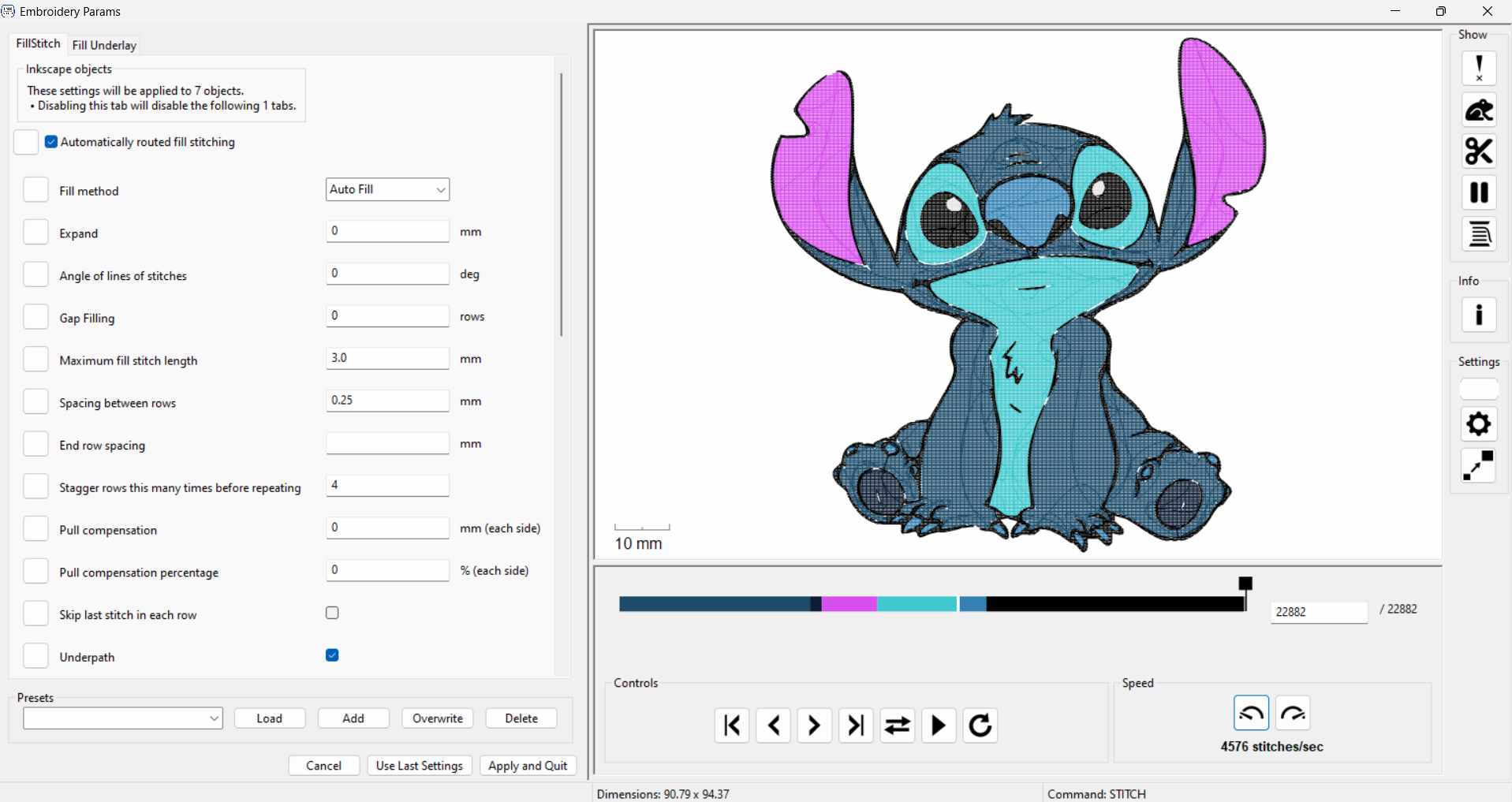Image resolution: width=1512 pixels, height=802 pixels.
Task: Click the dark blue first segment of the timeline
Action: [715, 604]
